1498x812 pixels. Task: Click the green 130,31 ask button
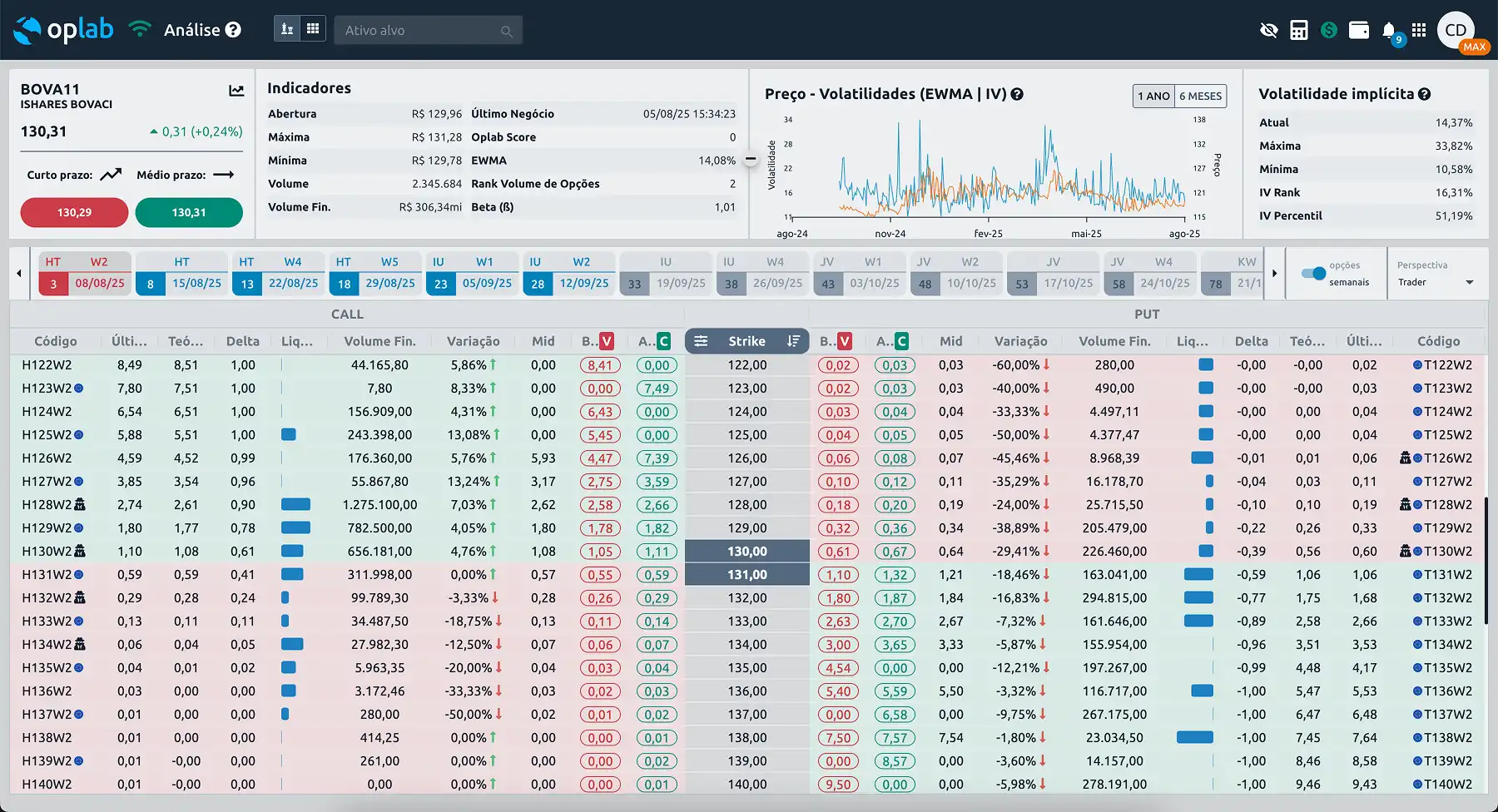189,212
